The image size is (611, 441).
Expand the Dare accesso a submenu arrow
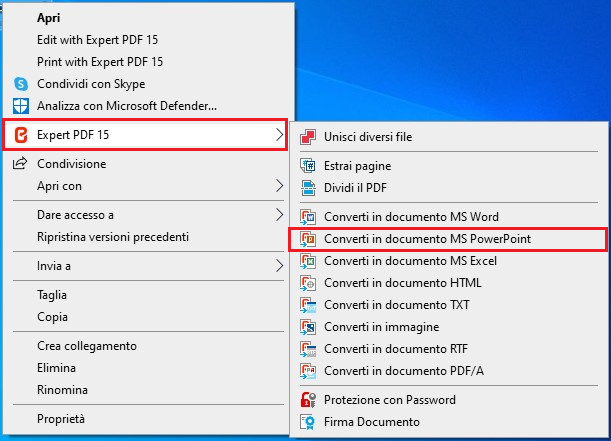coord(279,215)
